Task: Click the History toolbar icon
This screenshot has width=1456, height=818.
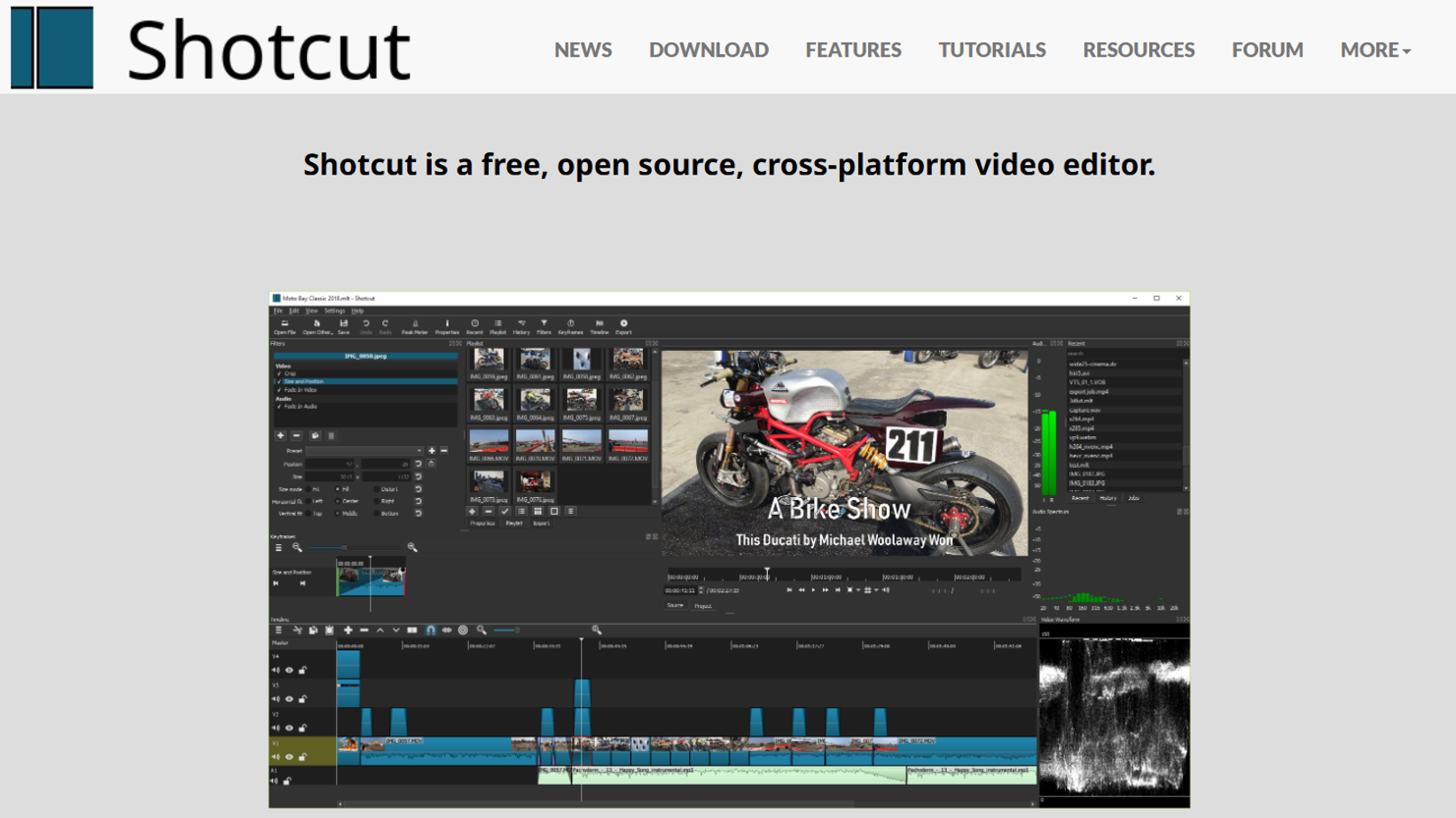Action: tap(521, 327)
